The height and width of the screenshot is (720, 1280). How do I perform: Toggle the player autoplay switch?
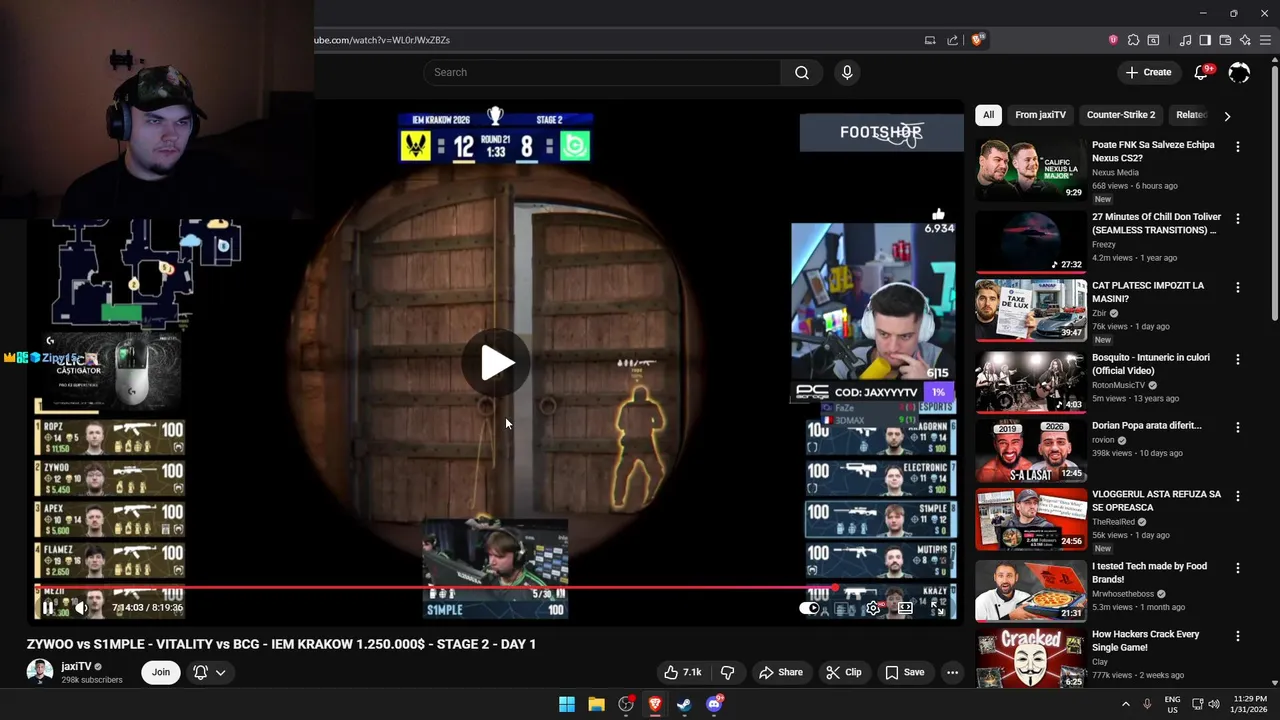click(x=810, y=608)
